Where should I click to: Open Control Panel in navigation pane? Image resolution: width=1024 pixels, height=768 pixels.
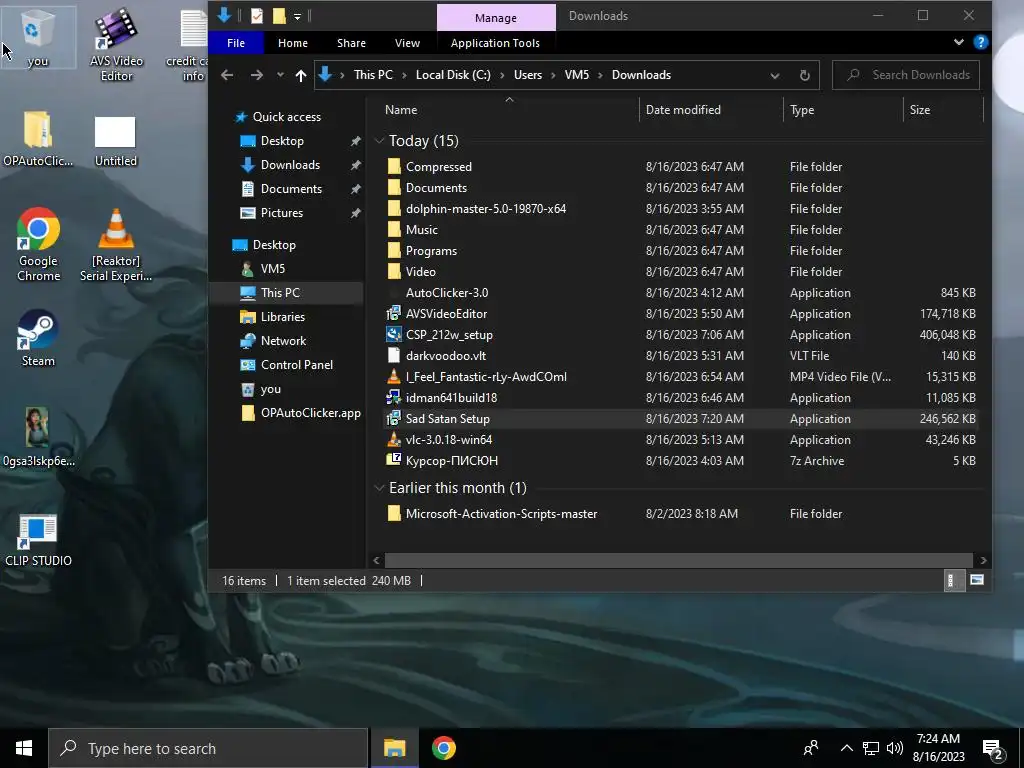point(296,365)
